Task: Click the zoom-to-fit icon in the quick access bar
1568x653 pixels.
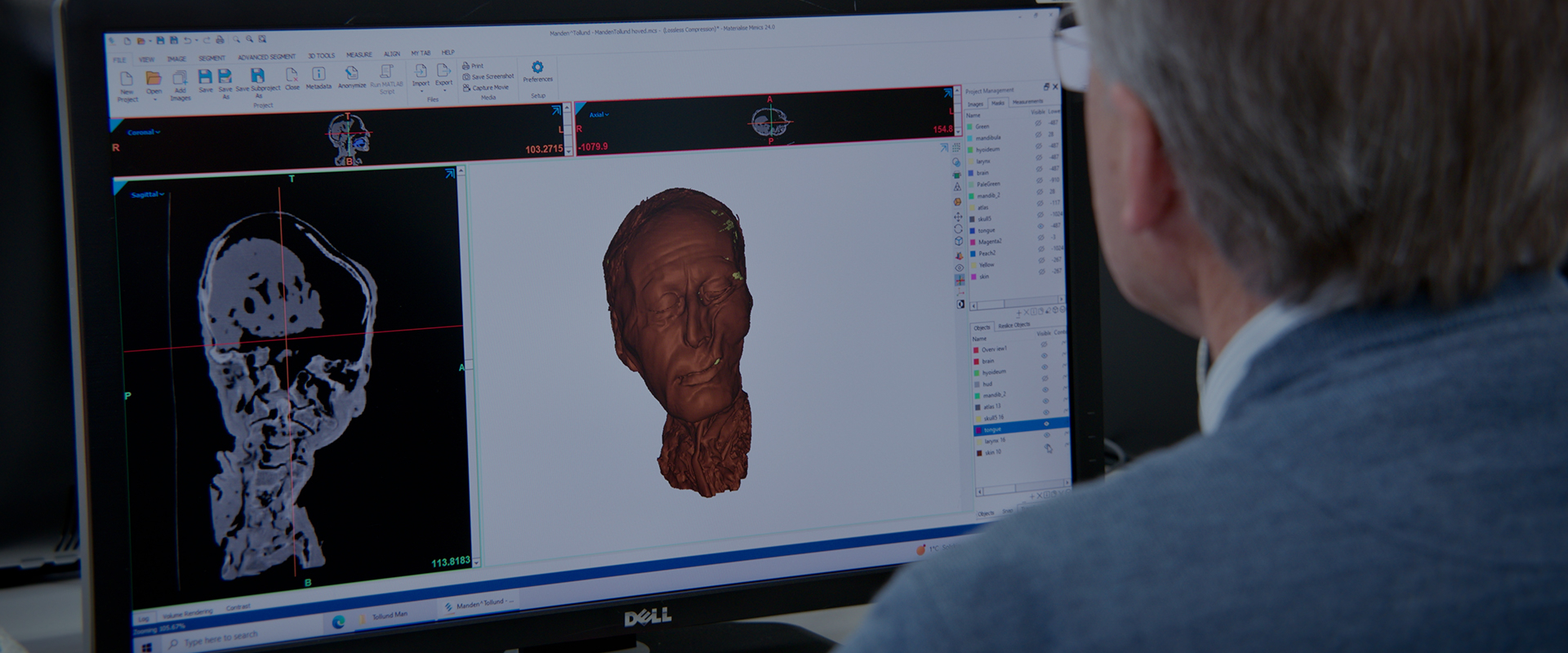Action: tap(262, 39)
